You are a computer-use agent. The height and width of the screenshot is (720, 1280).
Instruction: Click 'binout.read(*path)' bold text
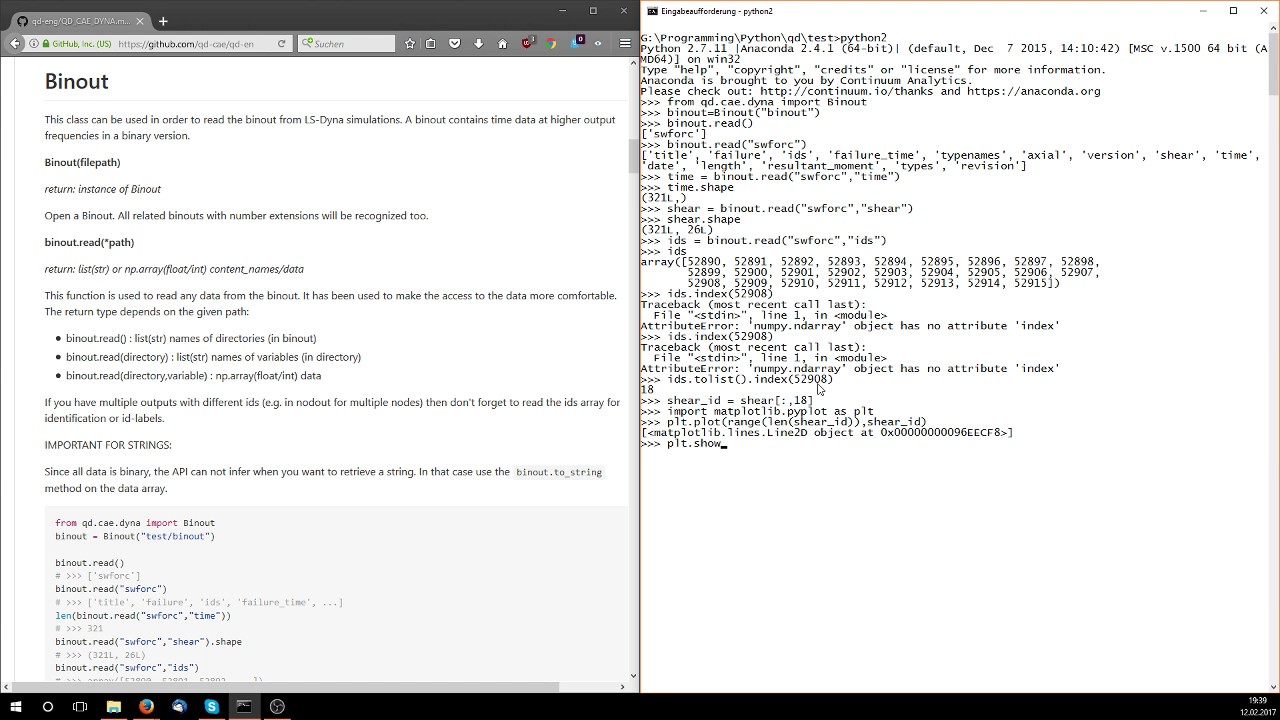89,242
